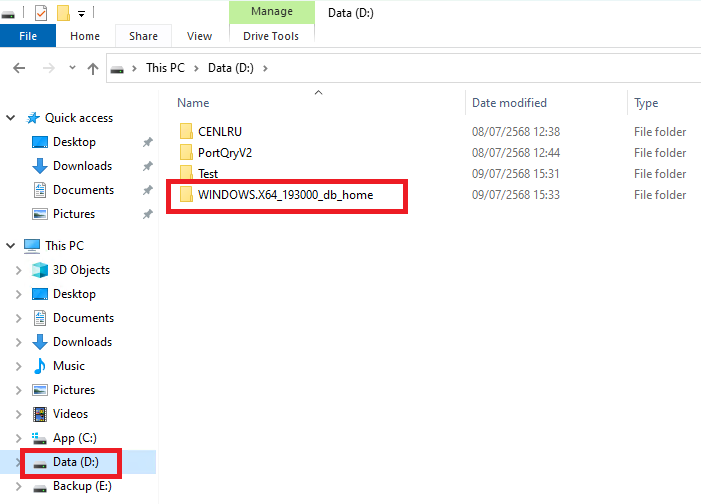Viewport: 701px width, 504px height.
Task: Expand the chevron before This PC in breadcrumb
Action: pyautogui.click(x=134, y=68)
